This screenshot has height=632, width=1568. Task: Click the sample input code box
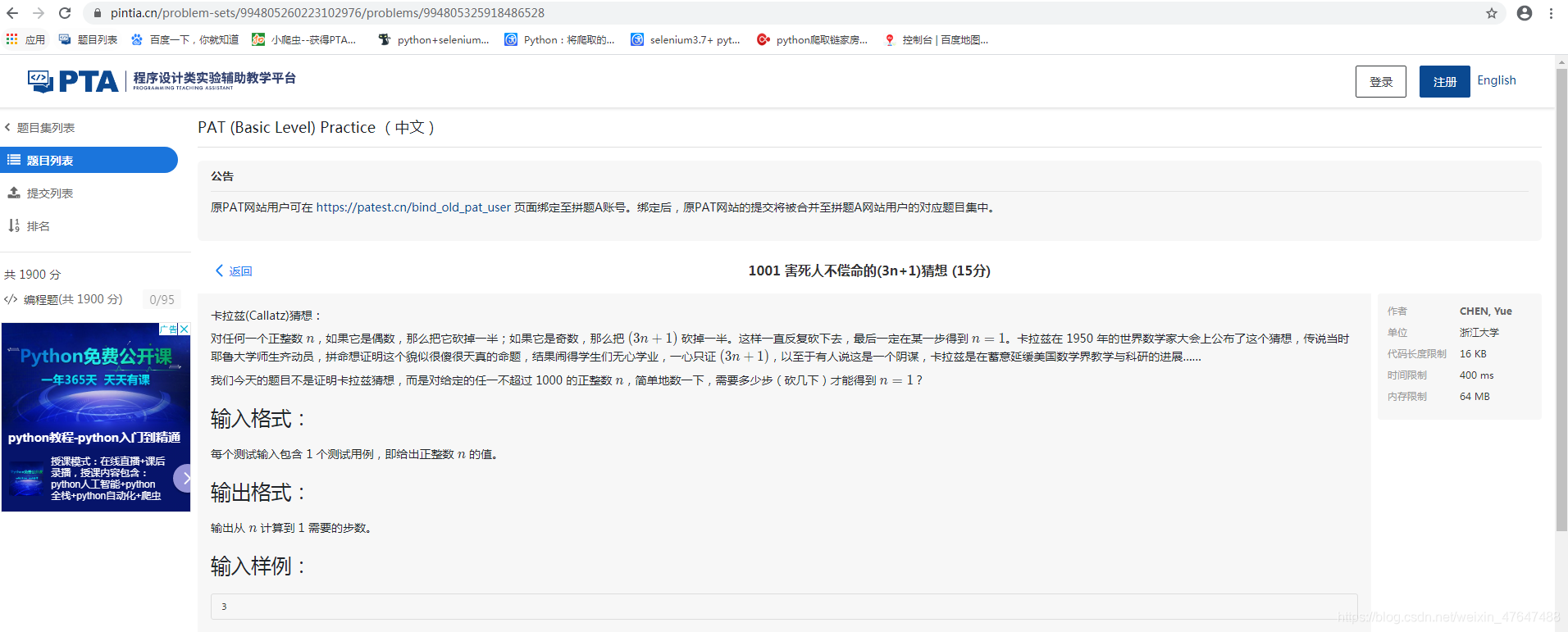[x=784, y=607]
